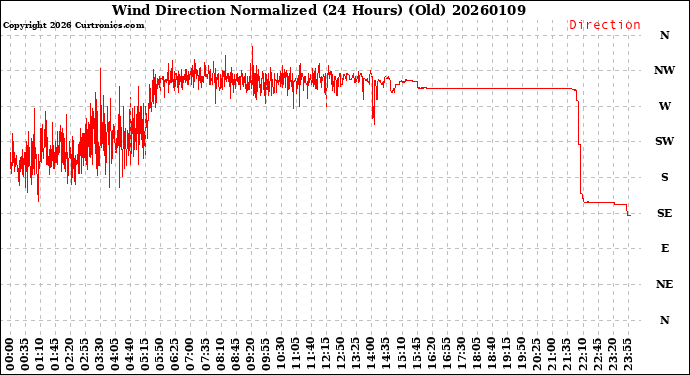The width and height of the screenshot is (690, 375).
Task: Click the '05:50' time axis label
Action: click(161, 354)
